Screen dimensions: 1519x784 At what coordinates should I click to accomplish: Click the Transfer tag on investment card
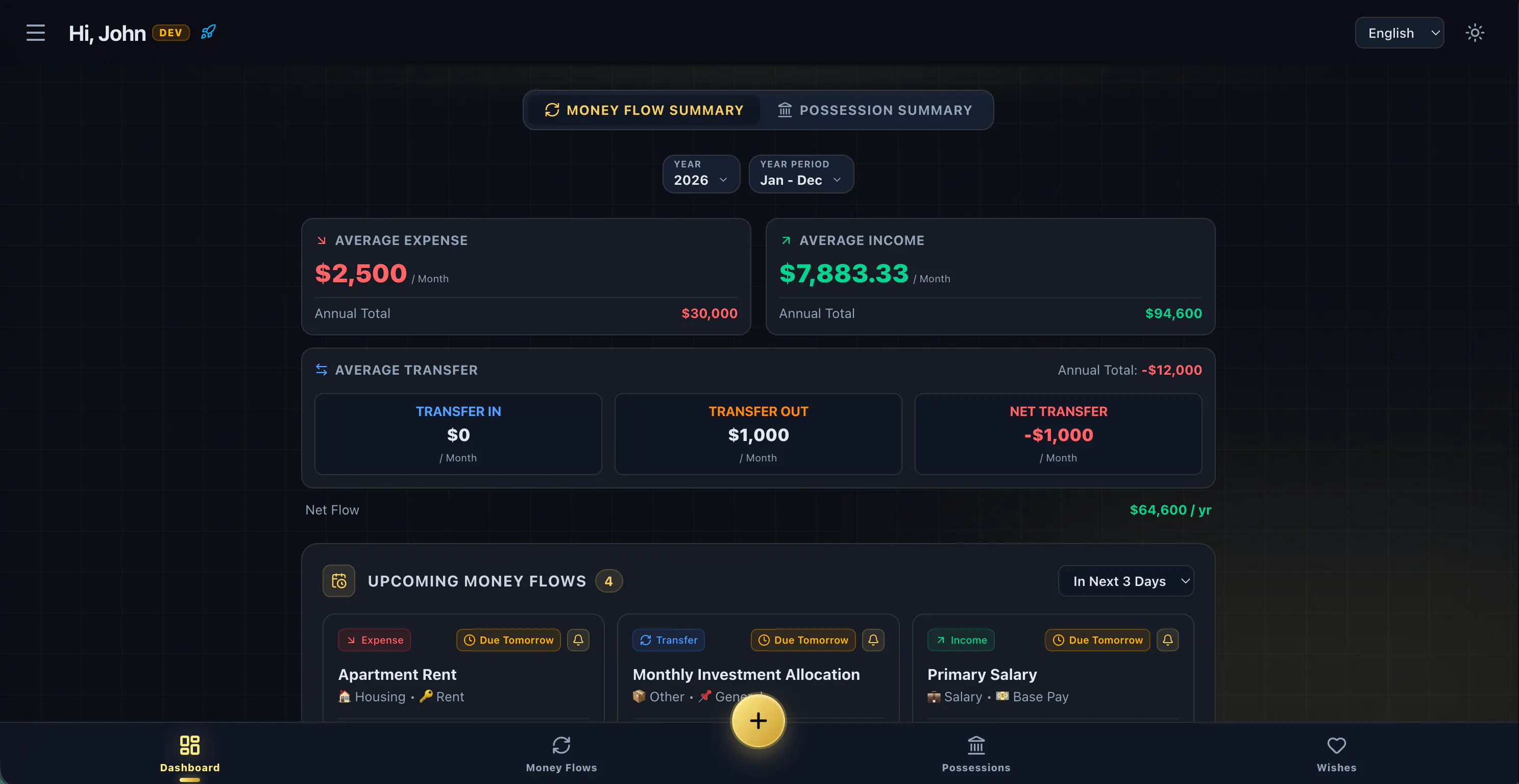(x=668, y=640)
